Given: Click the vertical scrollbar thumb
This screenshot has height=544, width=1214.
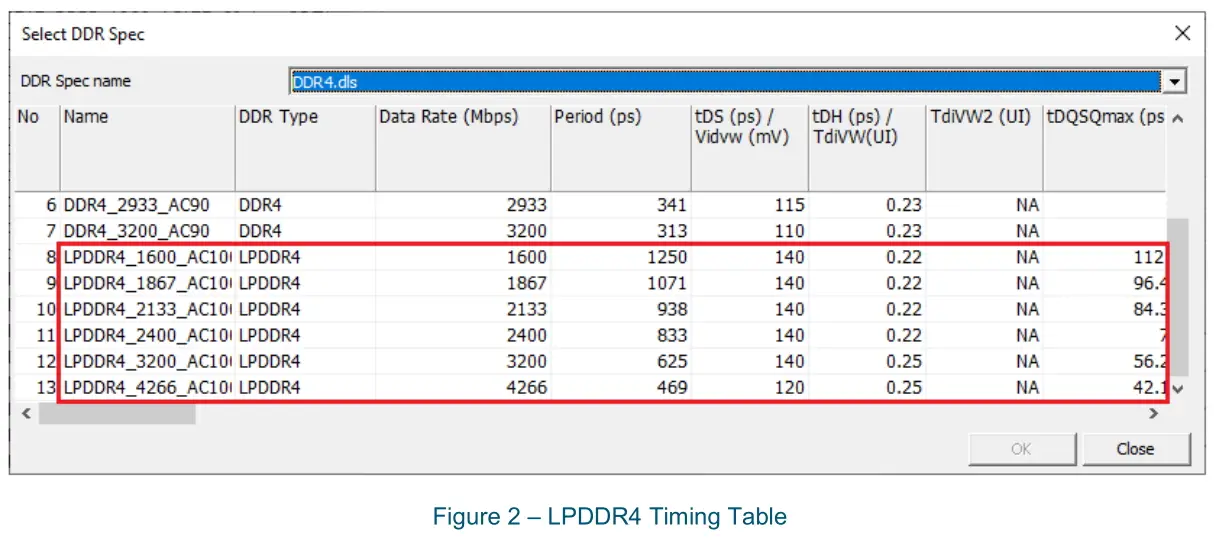Looking at the screenshot, I should tap(1177, 296).
